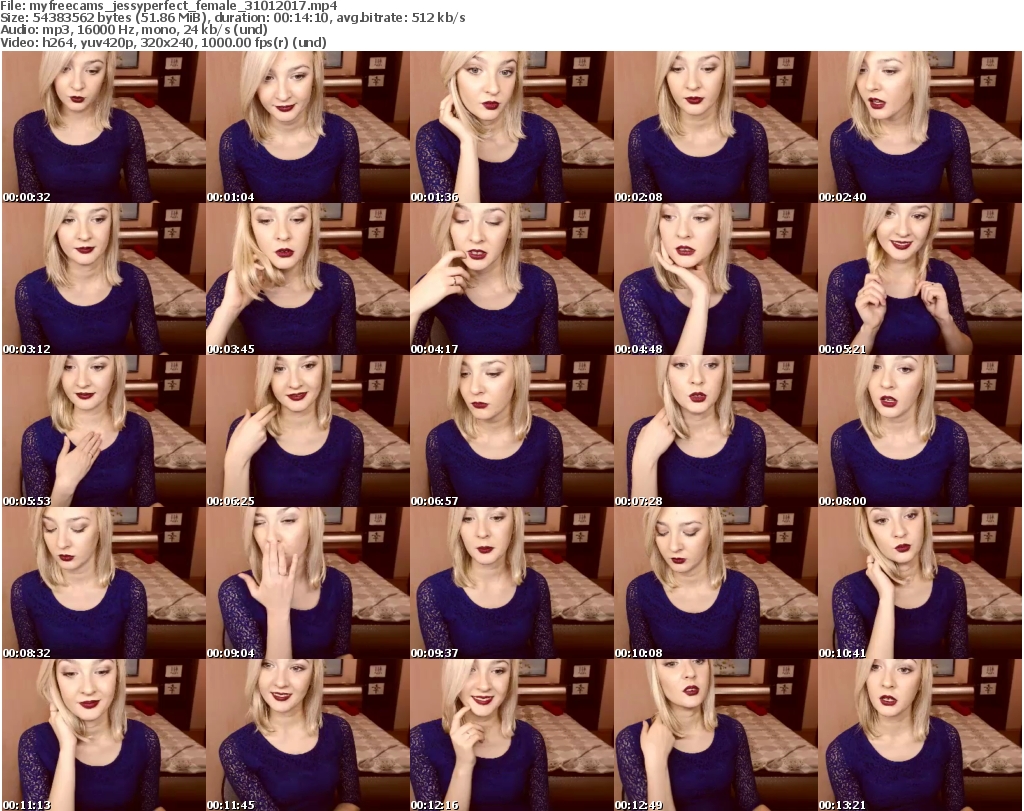1024x811 pixels.
Task: Select the frame marked 00:03:12
Action: click(103, 279)
